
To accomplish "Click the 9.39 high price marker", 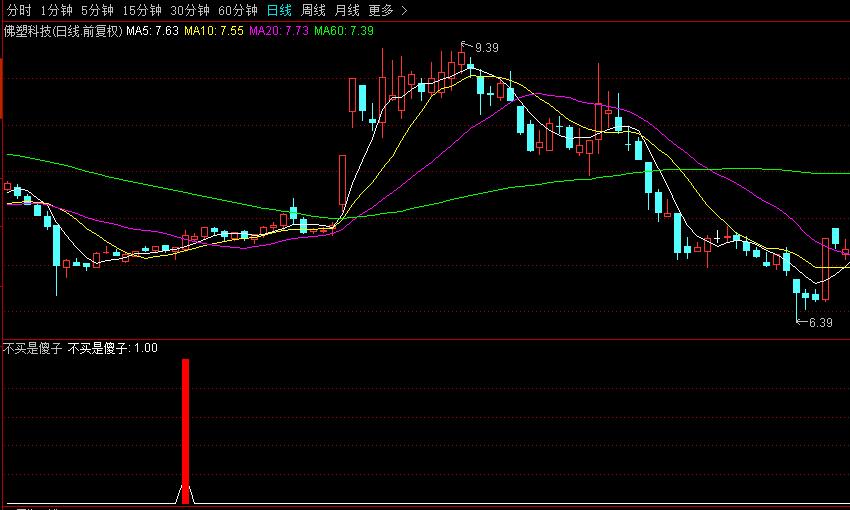I will pyautogui.click(x=486, y=48).
